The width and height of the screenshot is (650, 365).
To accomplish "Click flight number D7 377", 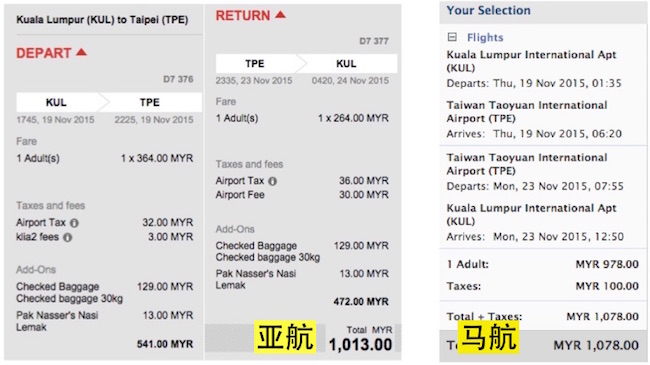I will (x=374, y=41).
